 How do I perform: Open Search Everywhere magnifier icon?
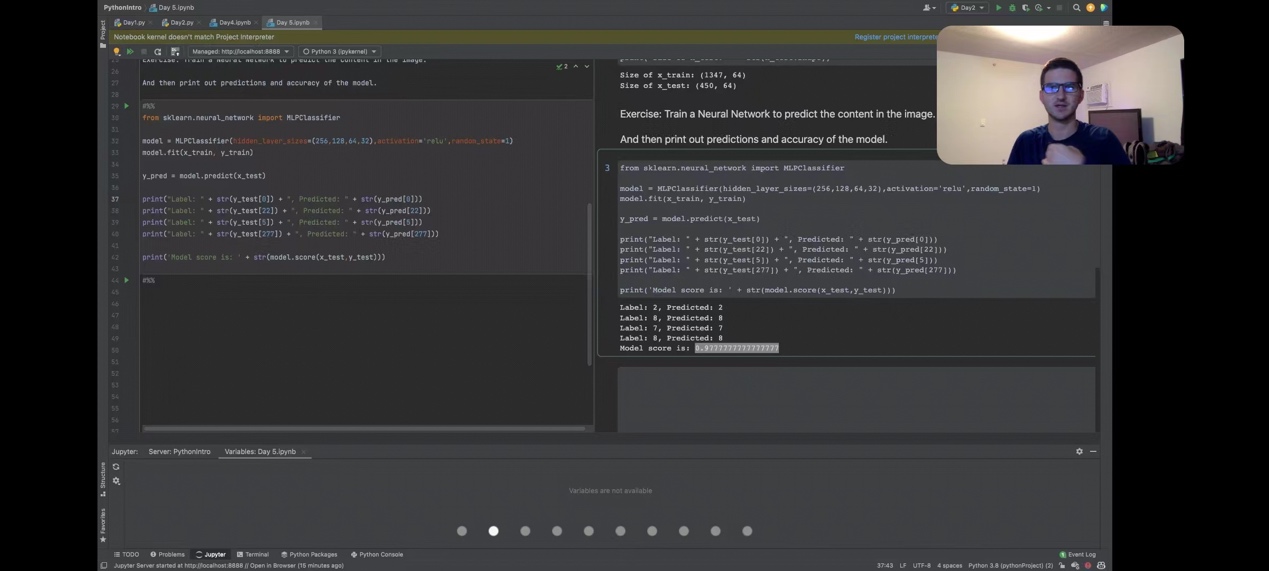1077,8
